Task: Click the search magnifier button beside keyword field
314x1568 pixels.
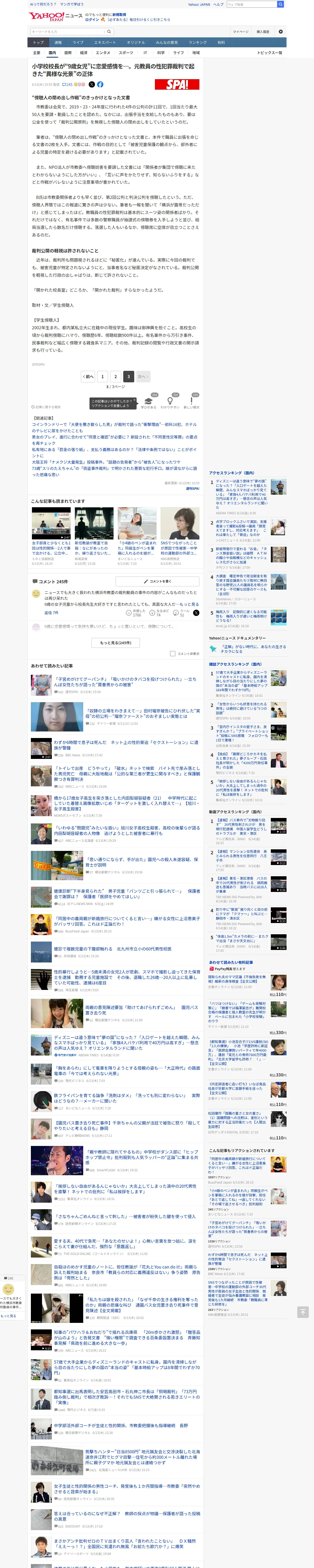Action: [109, 32]
